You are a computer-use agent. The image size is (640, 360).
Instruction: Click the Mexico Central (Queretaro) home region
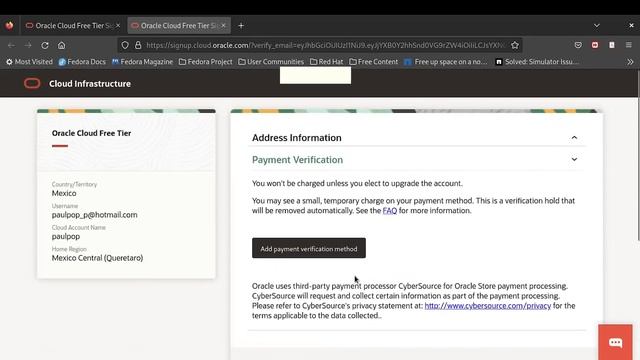tap(97, 258)
